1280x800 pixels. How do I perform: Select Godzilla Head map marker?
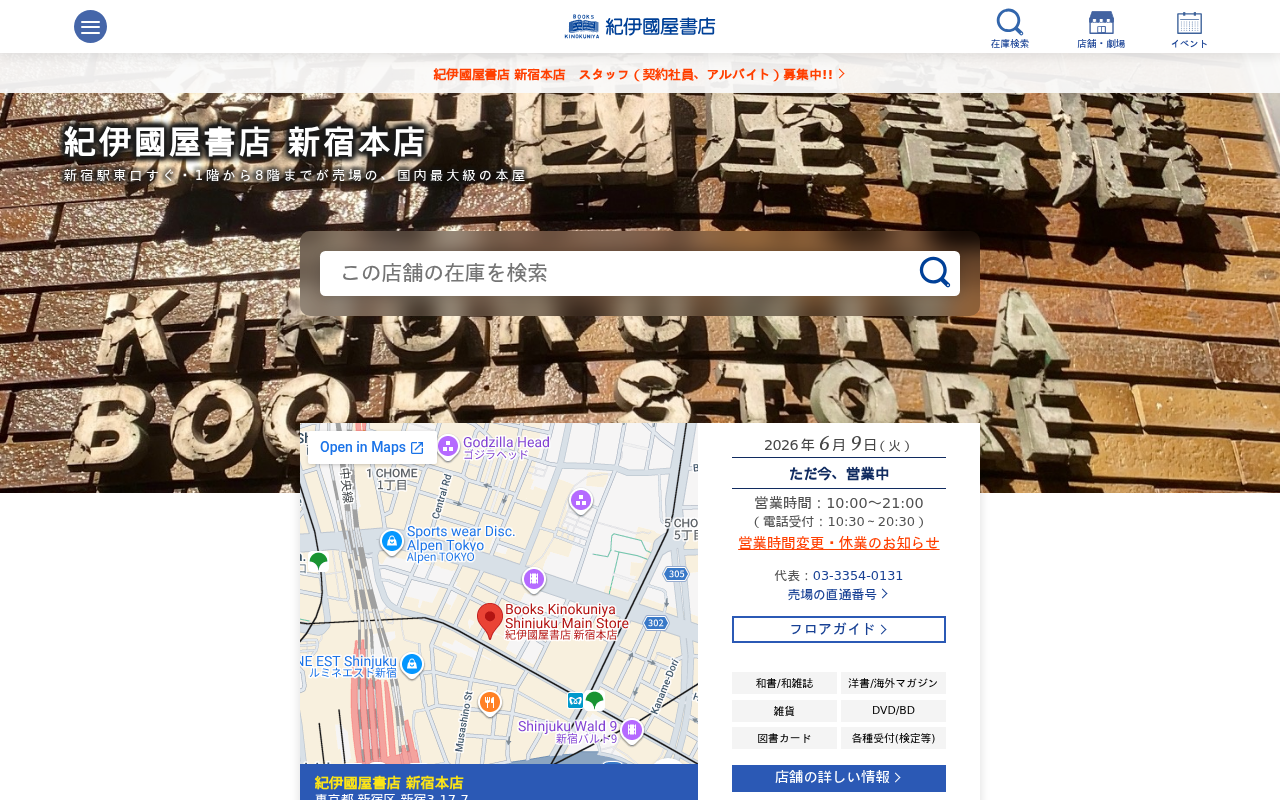(448, 446)
